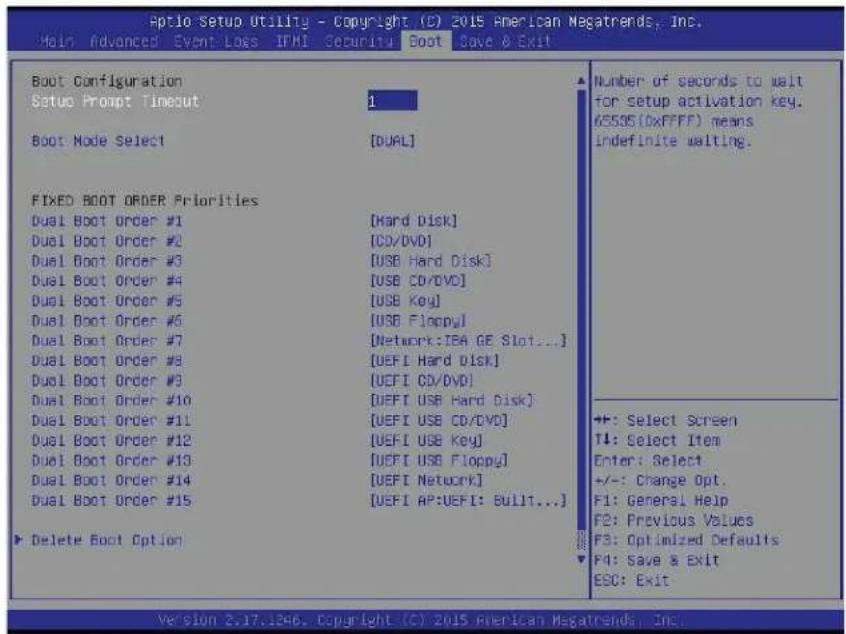Open the Save & Exit tab
This screenshot has width=846, height=634.
click(505, 42)
